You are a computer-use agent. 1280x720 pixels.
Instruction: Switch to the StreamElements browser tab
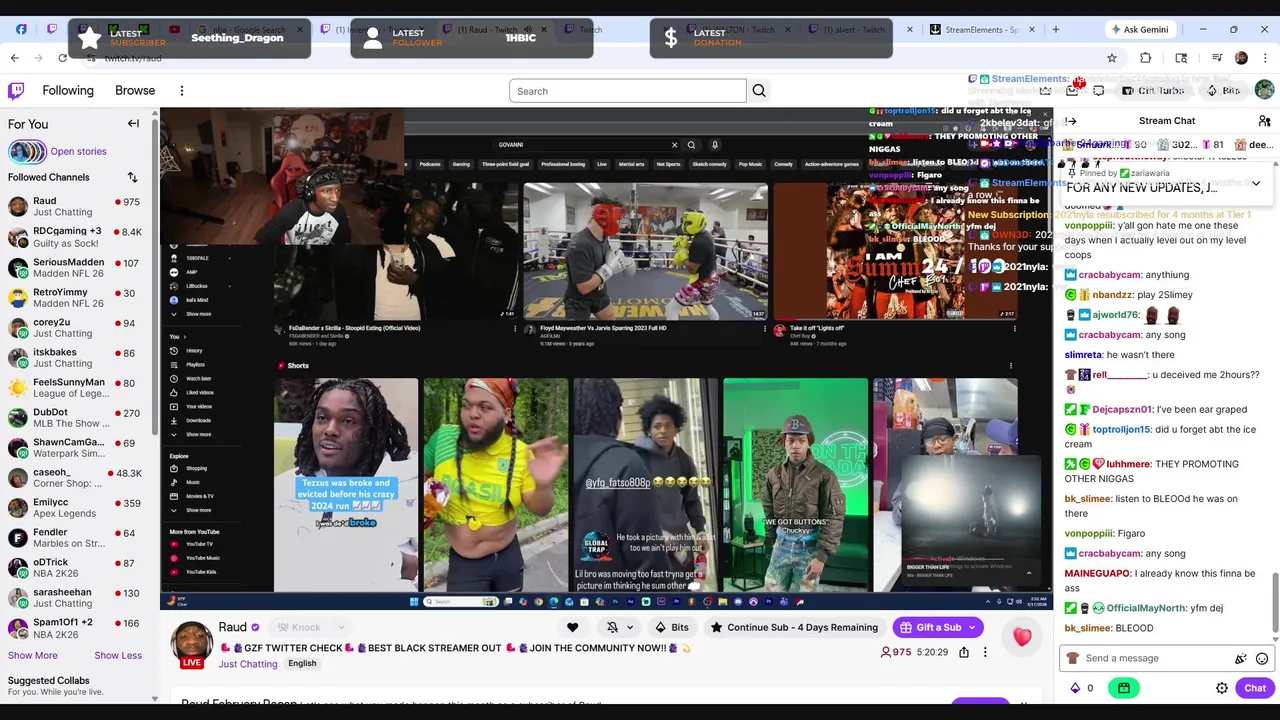click(982, 29)
